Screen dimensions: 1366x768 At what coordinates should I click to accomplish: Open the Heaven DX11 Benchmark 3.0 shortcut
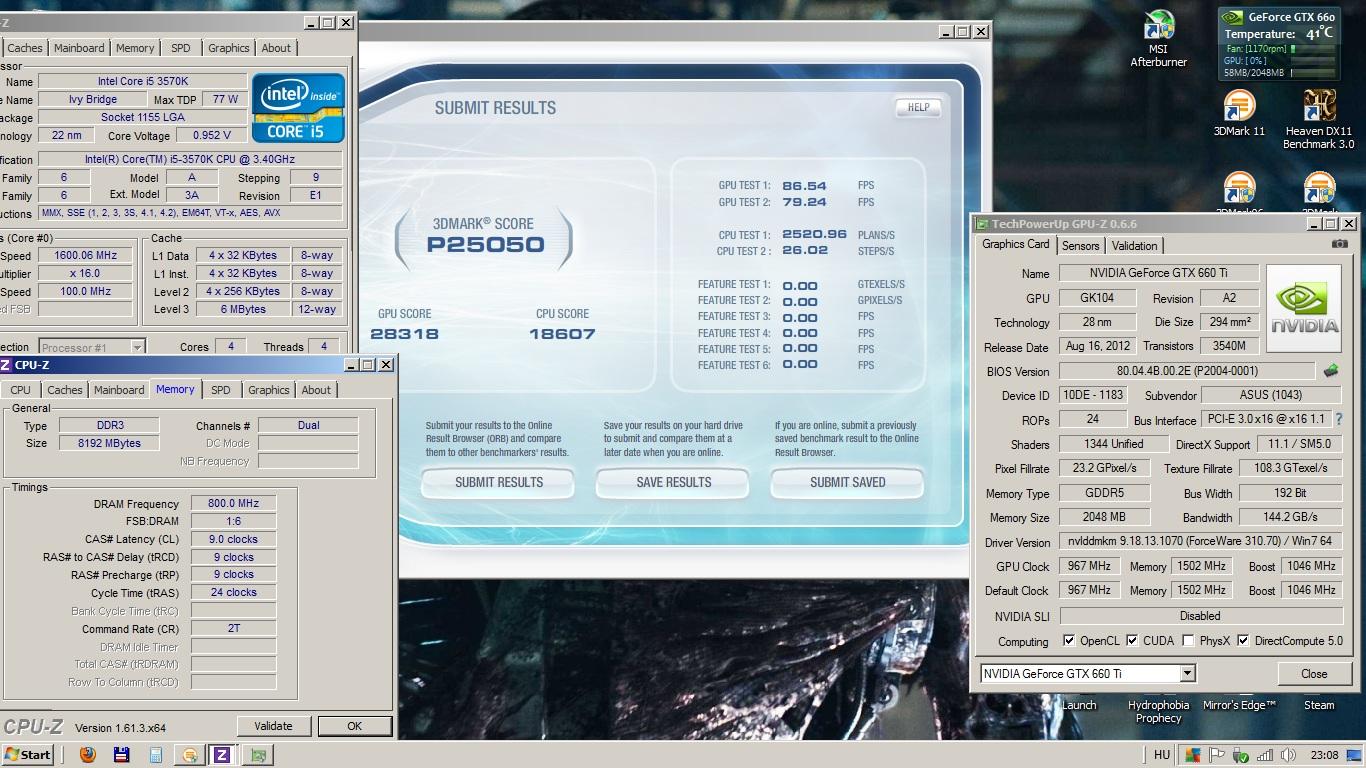tap(1319, 119)
